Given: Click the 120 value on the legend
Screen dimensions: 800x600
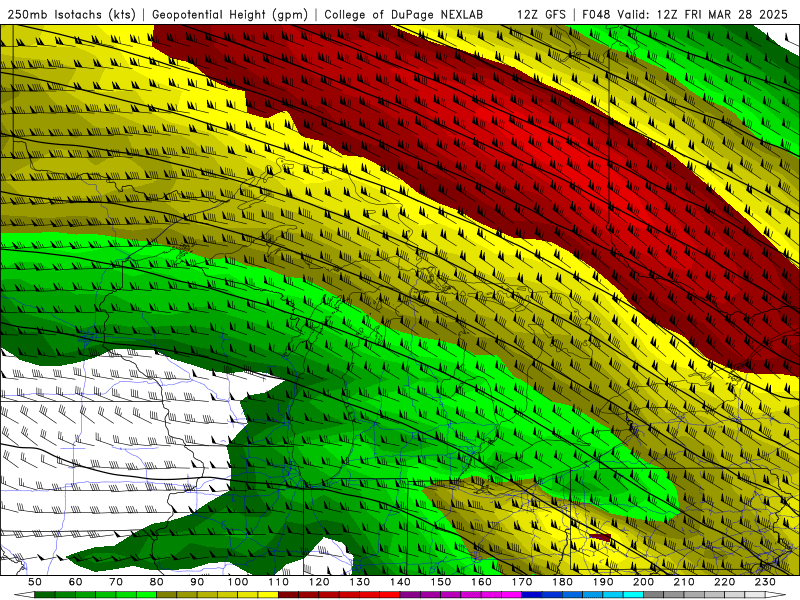Looking at the screenshot, I should (319, 582).
